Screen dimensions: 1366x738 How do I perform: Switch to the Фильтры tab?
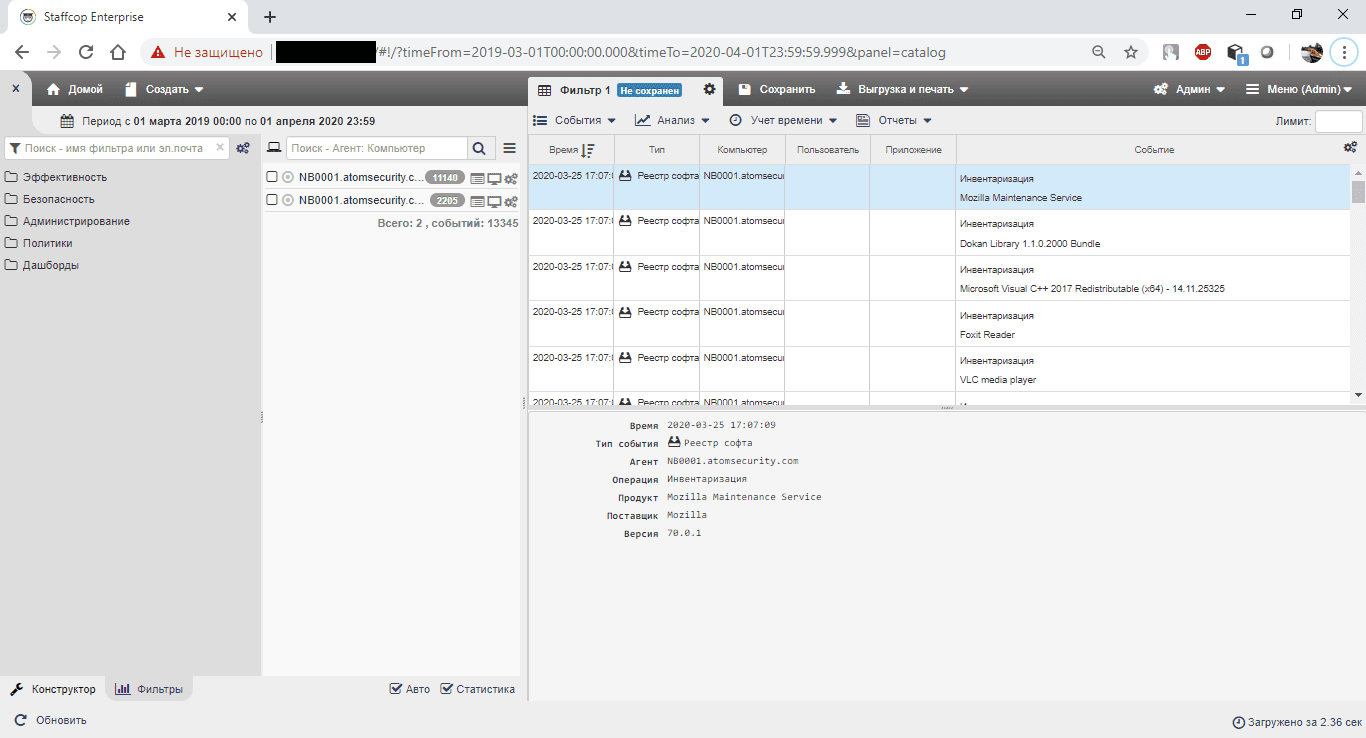(149, 689)
